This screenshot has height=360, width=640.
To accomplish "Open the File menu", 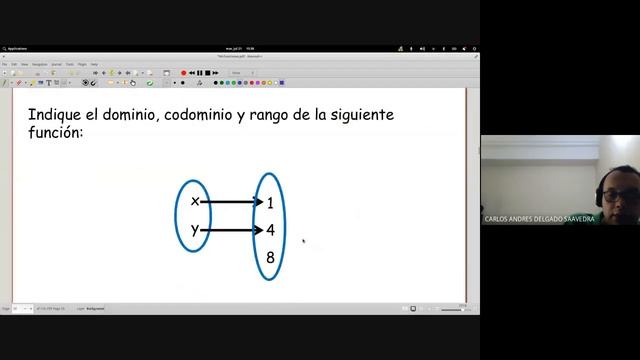I will 4,64.
